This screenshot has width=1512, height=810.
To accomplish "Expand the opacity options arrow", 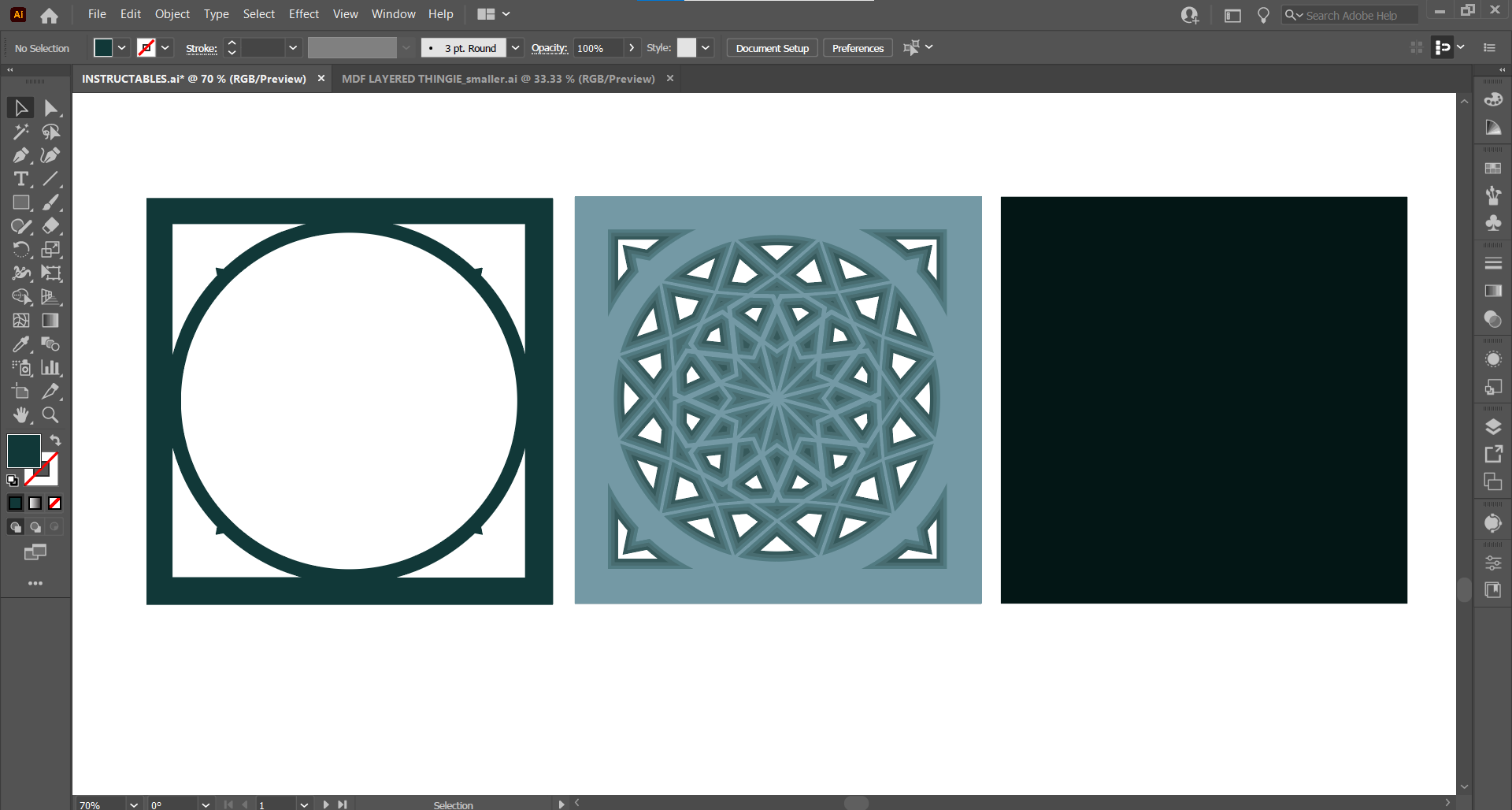I will [x=631, y=48].
